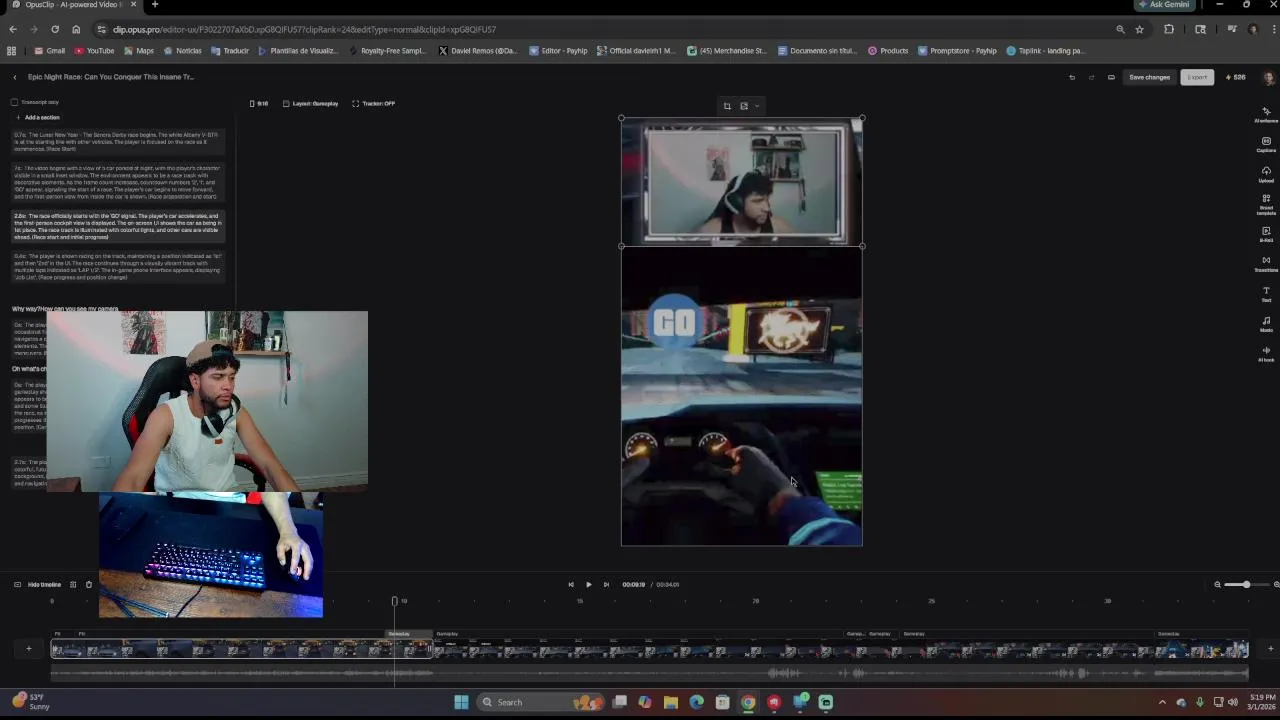1280x720 pixels.
Task: Redo the last edit
Action: (1091, 77)
